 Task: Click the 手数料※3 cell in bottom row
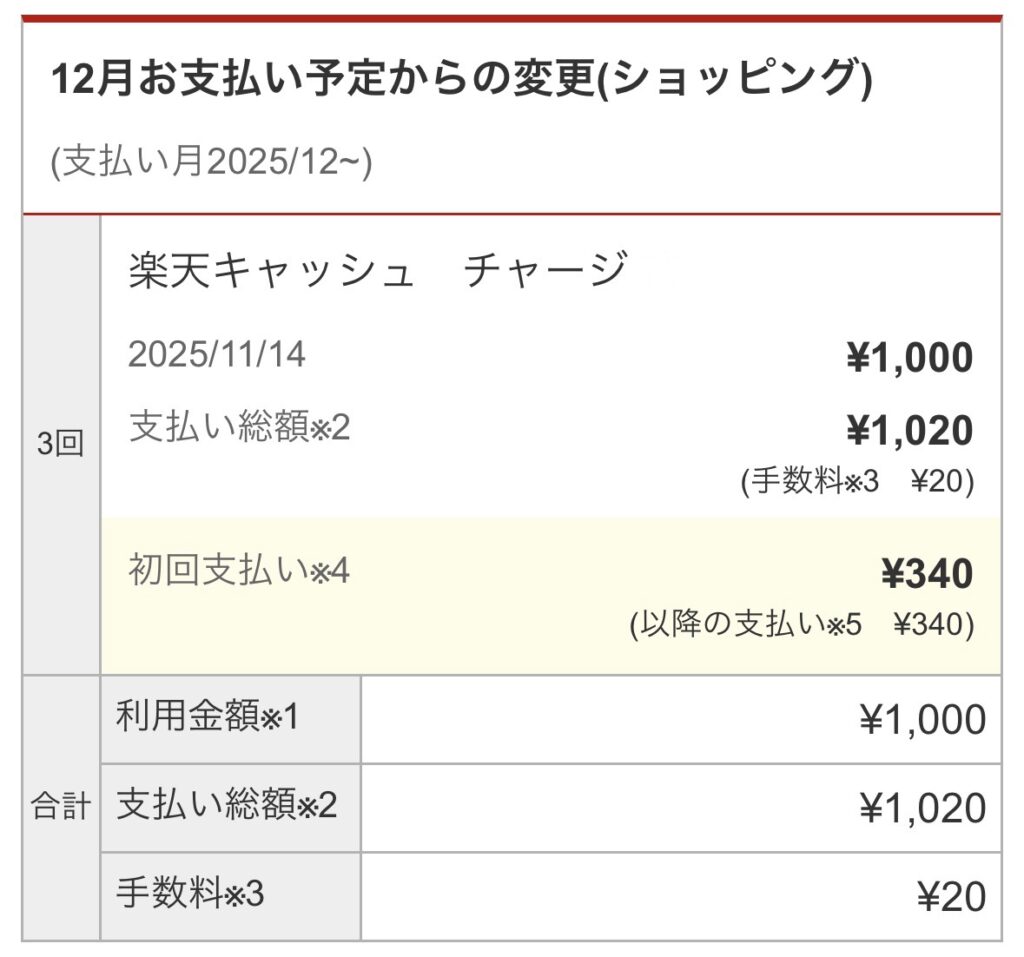pos(190,893)
